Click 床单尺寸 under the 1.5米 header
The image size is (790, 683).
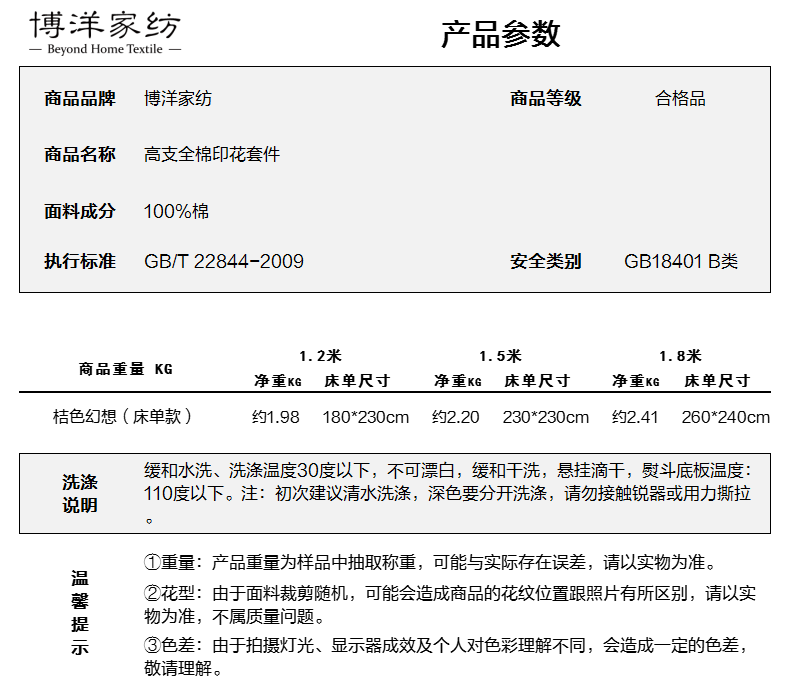537,381
